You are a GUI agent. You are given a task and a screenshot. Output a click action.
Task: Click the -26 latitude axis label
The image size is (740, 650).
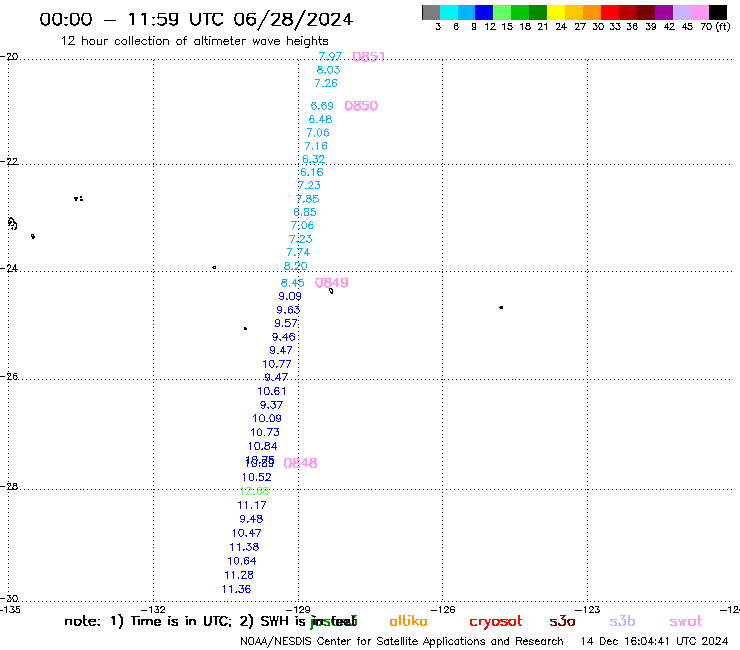click(9, 377)
